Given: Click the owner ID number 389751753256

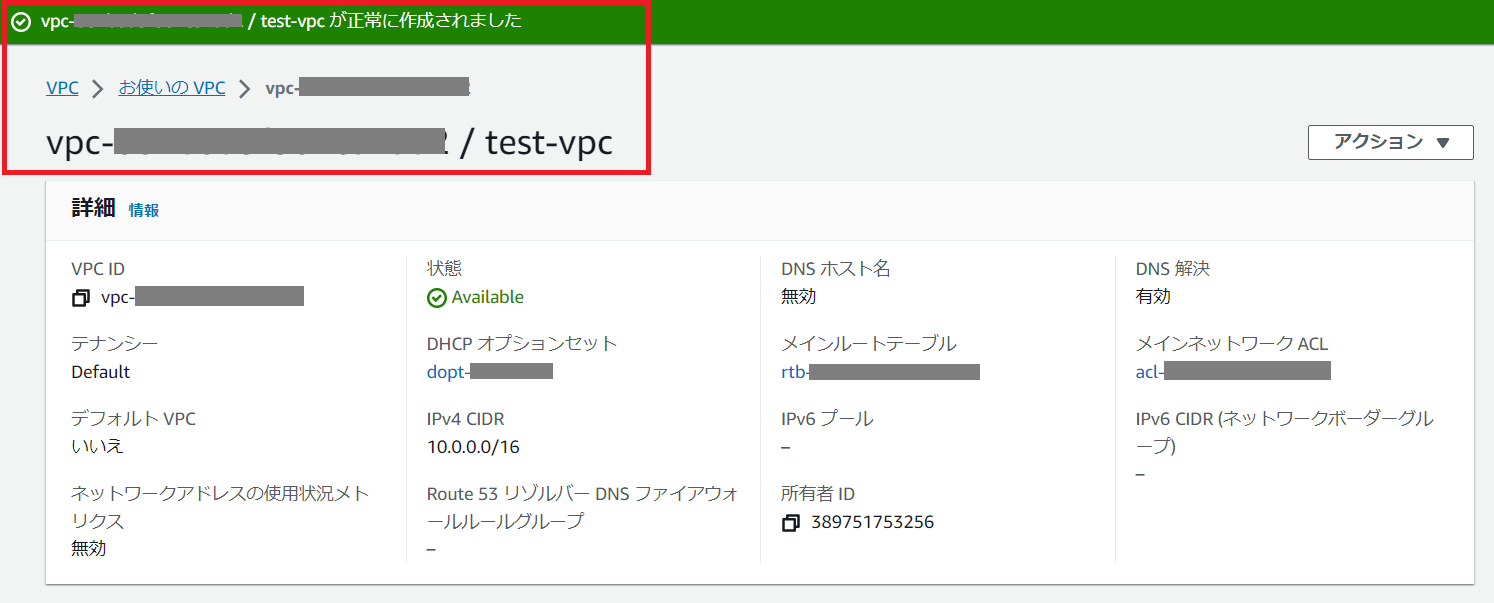Looking at the screenshot, I should tap(872, 522).
